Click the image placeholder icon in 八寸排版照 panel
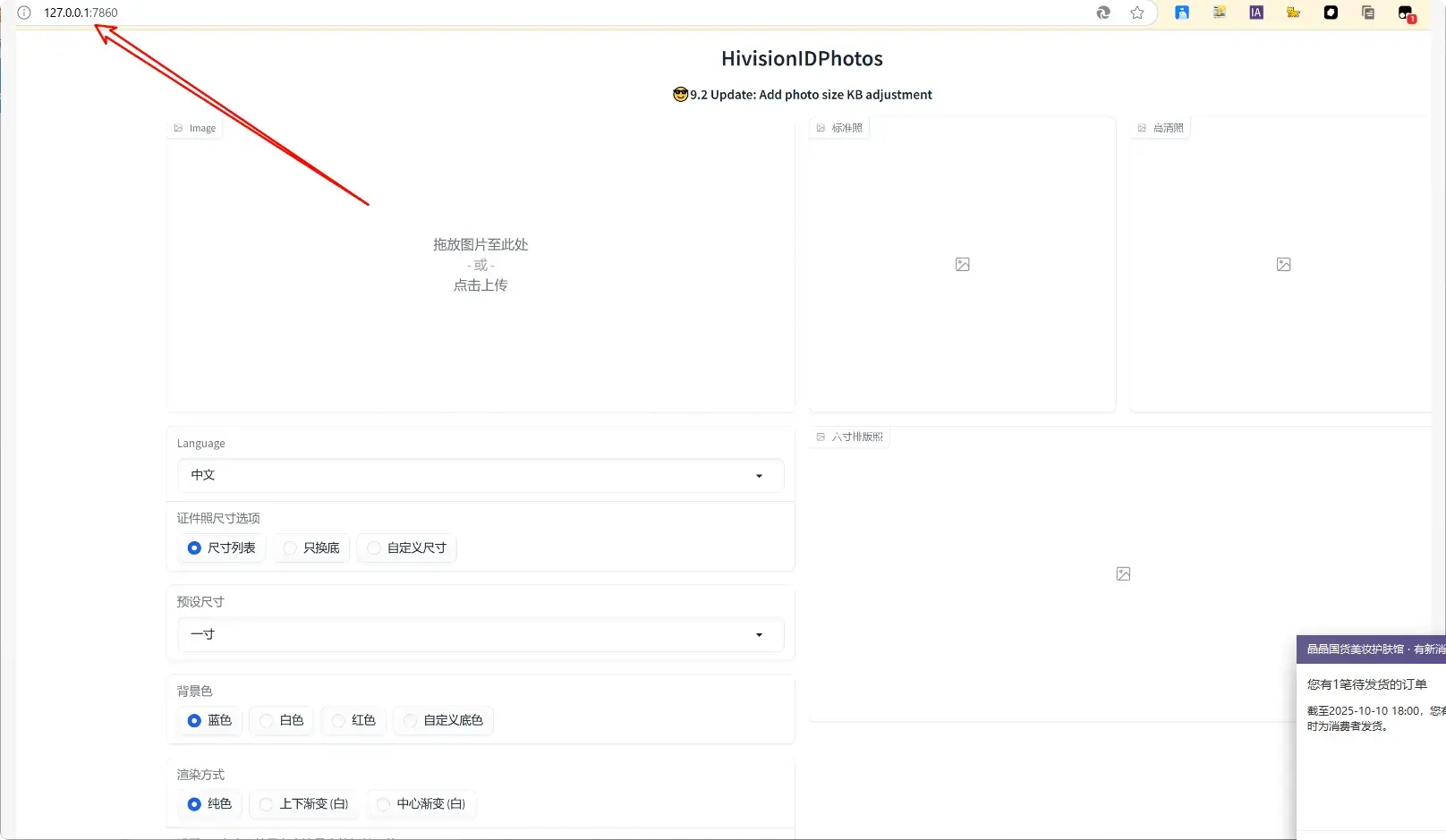The width and height of the screenshot is (1446, 840). click(x=1123, y=574)
